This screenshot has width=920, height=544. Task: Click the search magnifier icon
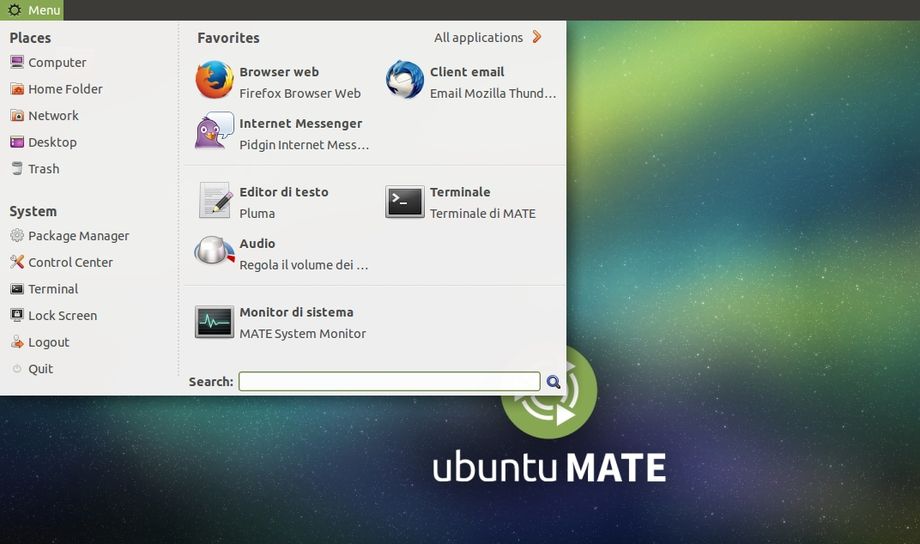point(553,382)
